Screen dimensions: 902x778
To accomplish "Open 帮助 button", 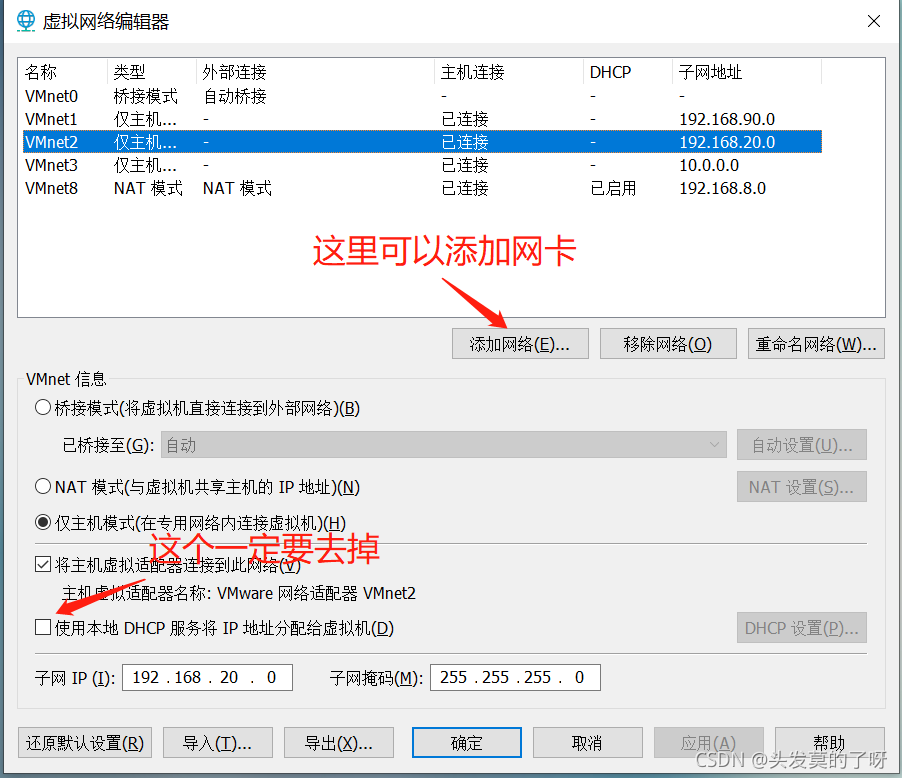I will 830,743.
